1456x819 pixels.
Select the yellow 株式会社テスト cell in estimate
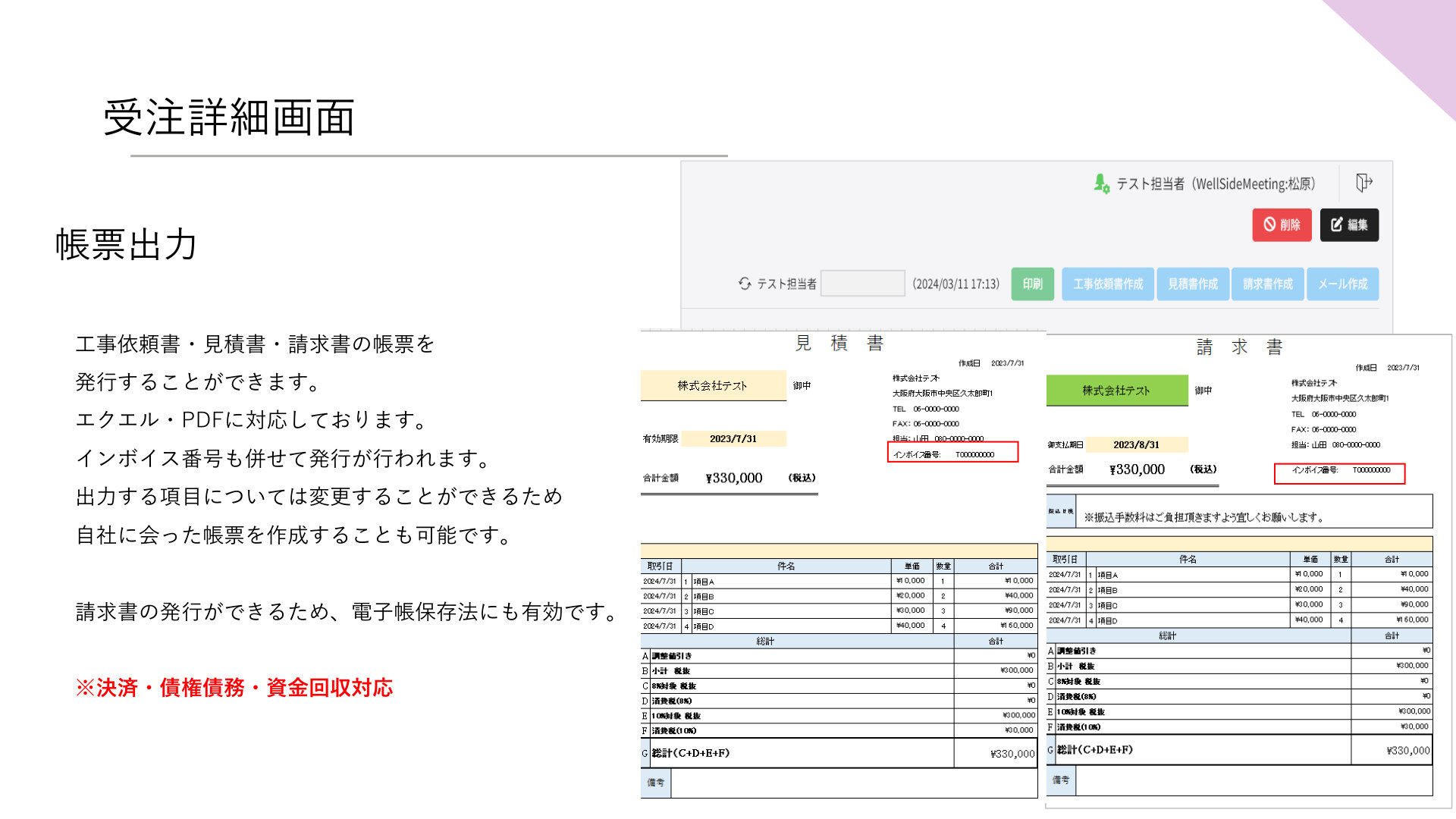[713, 386]
